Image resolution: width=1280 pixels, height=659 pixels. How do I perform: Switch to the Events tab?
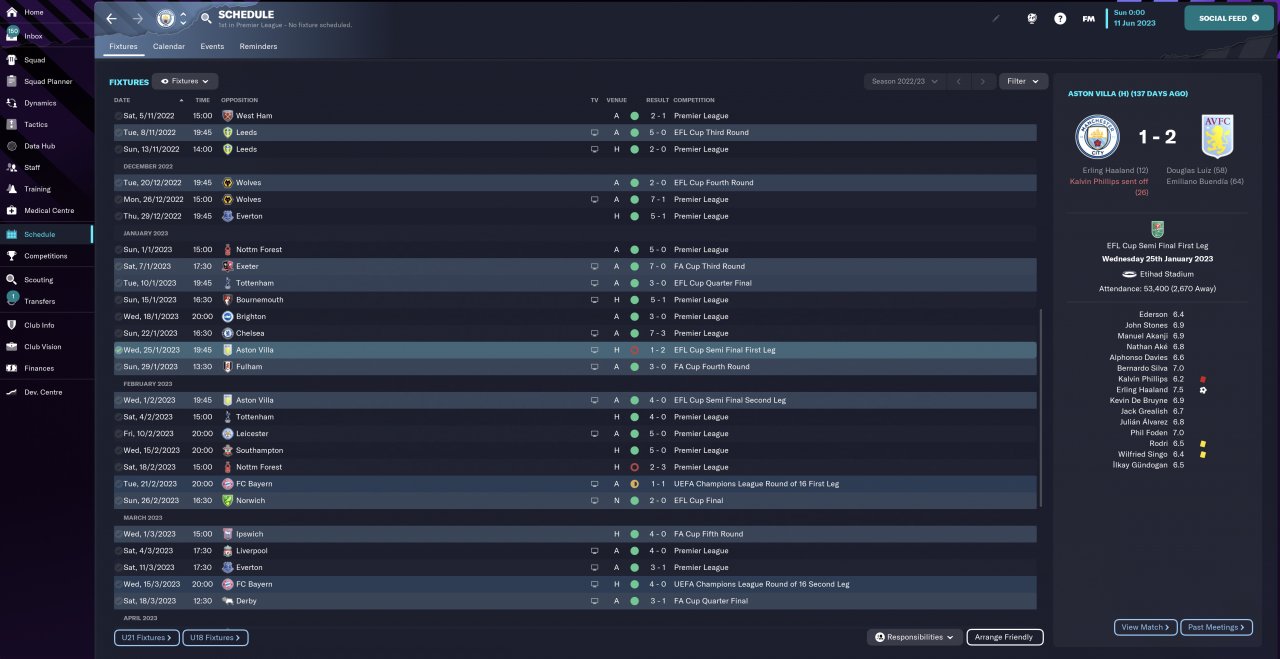point(212,46)
